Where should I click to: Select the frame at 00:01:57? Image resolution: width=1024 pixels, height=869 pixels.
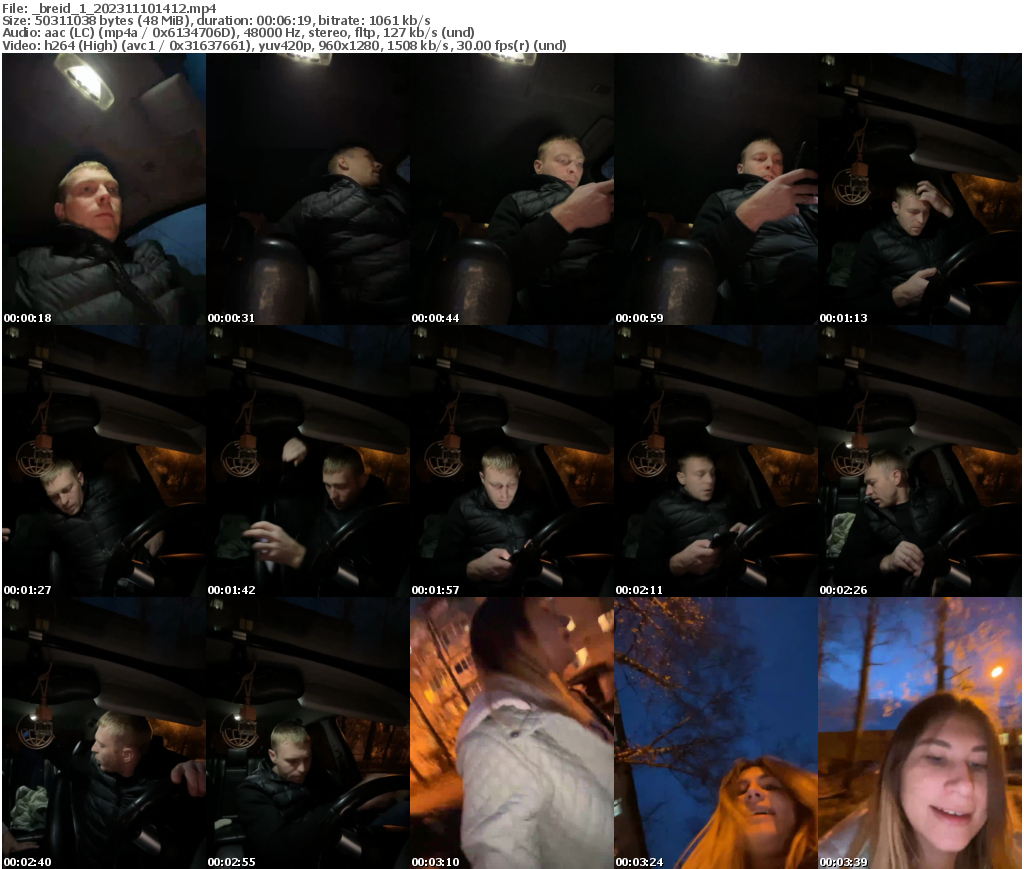(512, 462)
